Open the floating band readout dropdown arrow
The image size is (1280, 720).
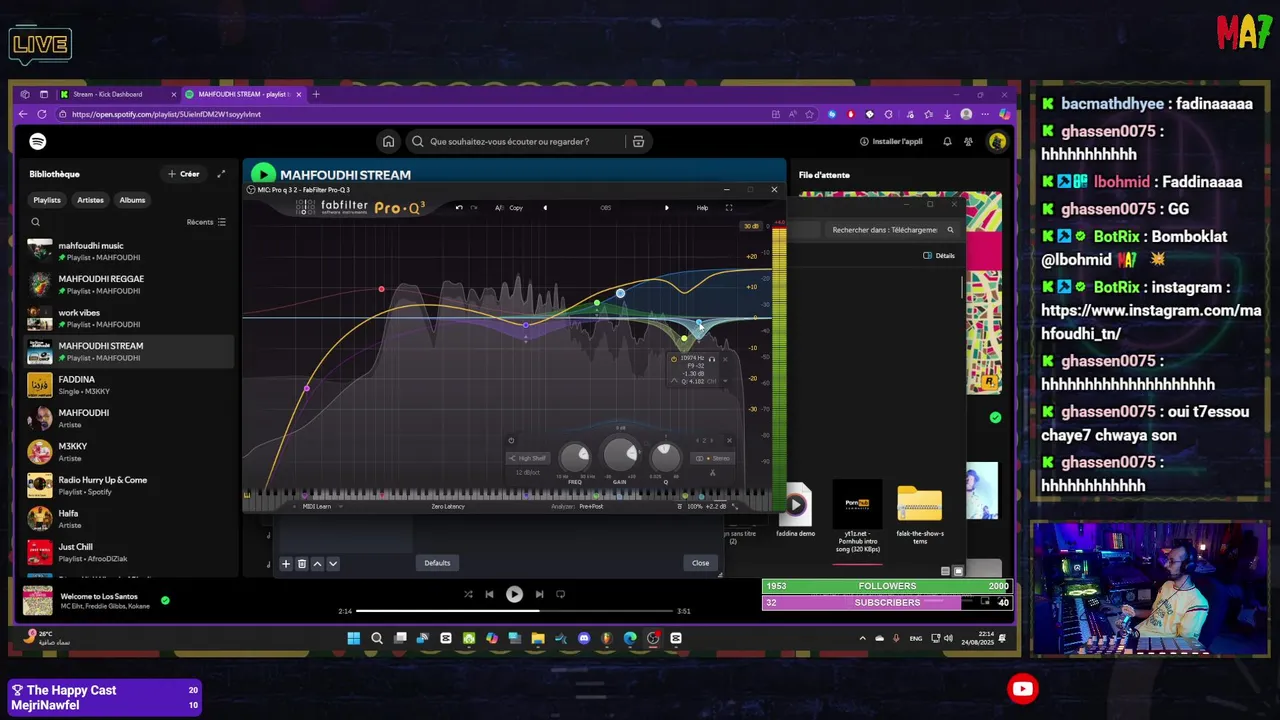[x=725, y=381]
